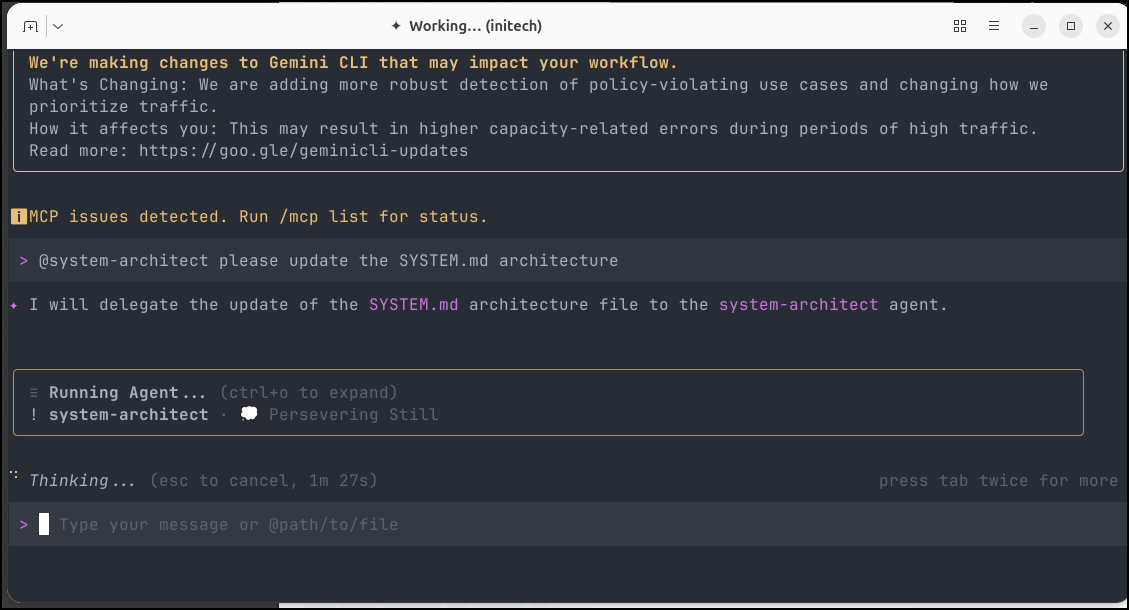Screen dimensions: 1129x610
Task: Click the exclamation mark next to system-architect
Action: 34,415
